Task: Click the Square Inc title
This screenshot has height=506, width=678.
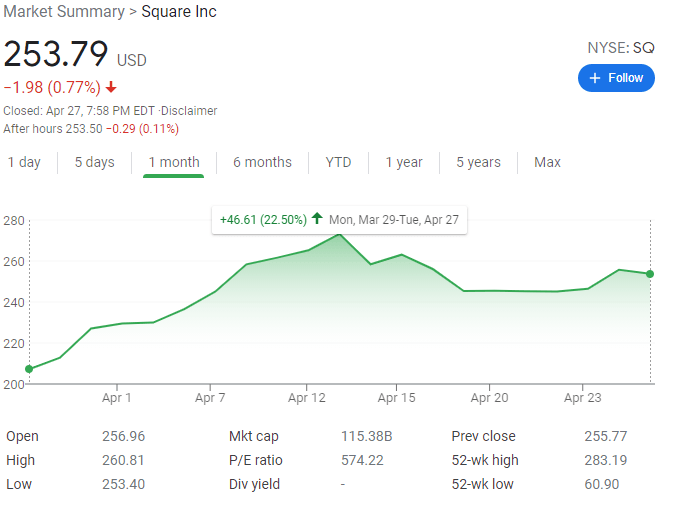Action: (179, 12)
